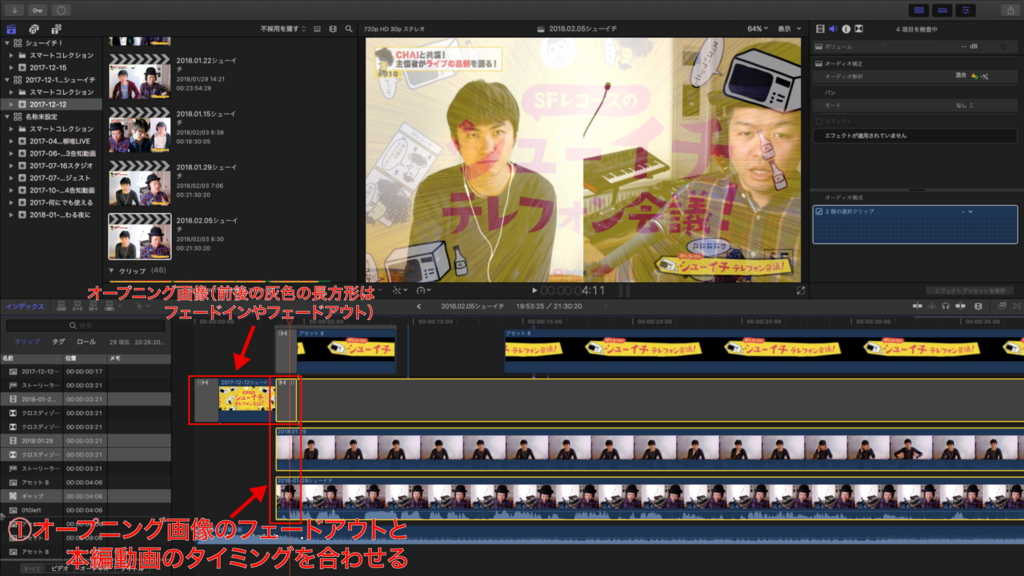This screenshot has width=1024, height=576.
Task: Collapse the クリップ (46) section
Action: coord(111,270)
